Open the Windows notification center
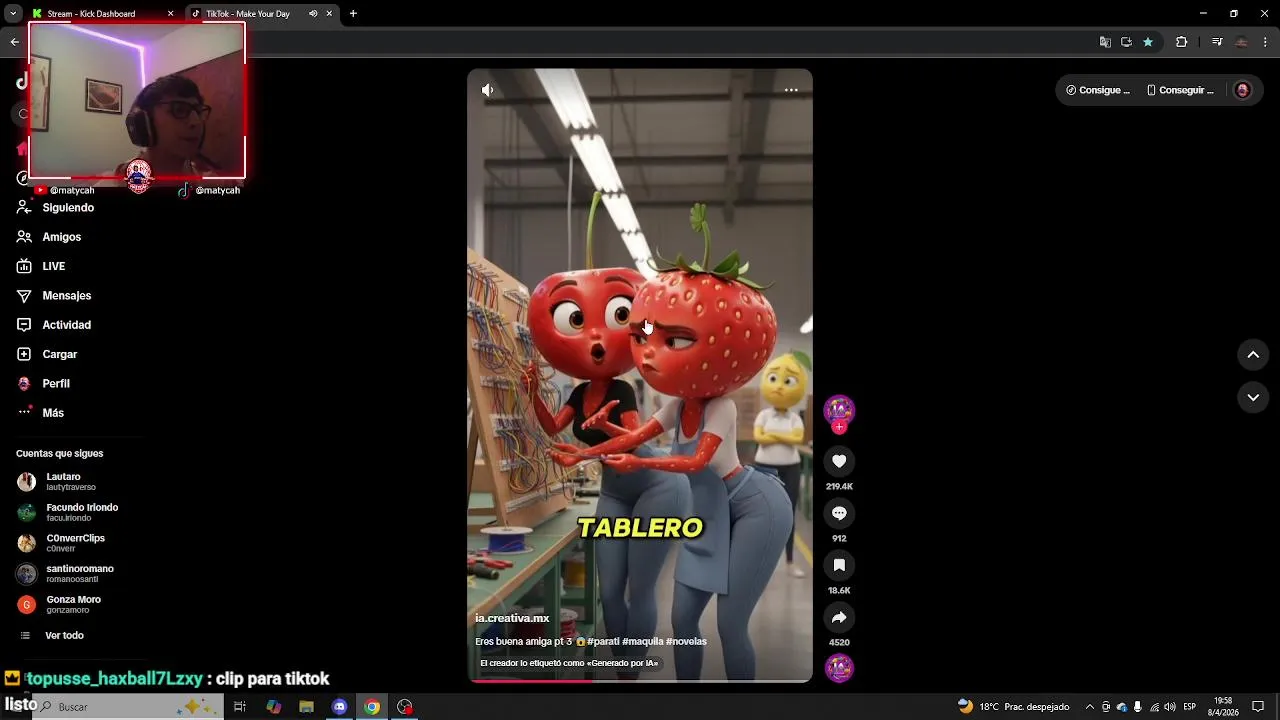 click(1258, 707)
